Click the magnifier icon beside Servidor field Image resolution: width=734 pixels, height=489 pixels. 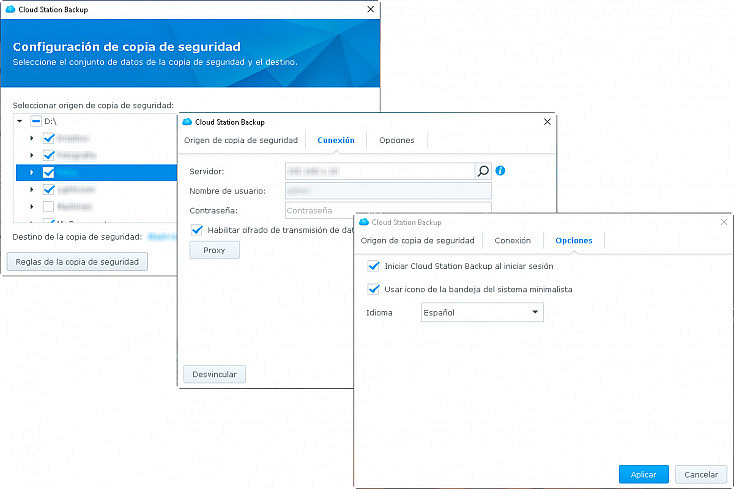pyautogui.click(x=483, y=171)
